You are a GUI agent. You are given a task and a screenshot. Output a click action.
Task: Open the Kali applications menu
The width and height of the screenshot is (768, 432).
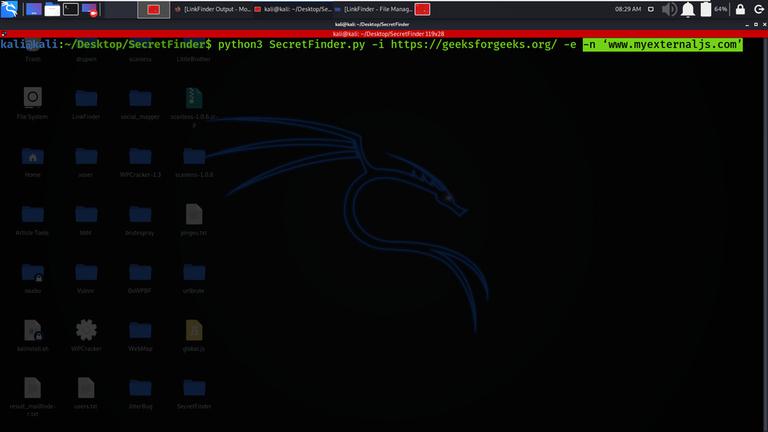click(9, 9)
